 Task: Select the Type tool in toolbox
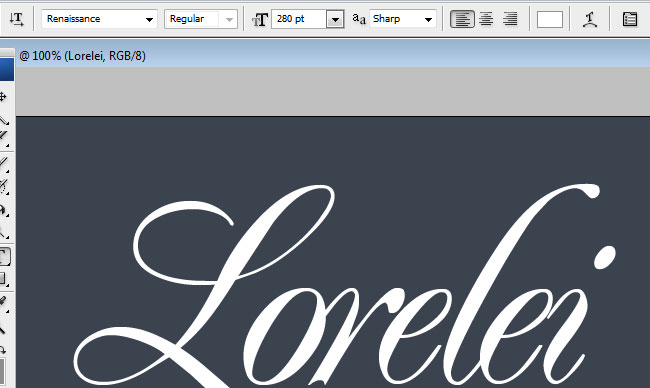tap(4, 257)
